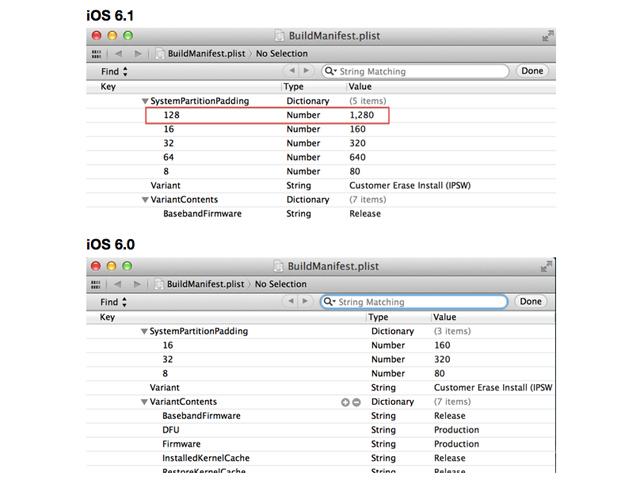The width and height of the screenshot is (640, 480).
Task: Focus String Matching search field in iOS 6.1 window
Action: 416,71
